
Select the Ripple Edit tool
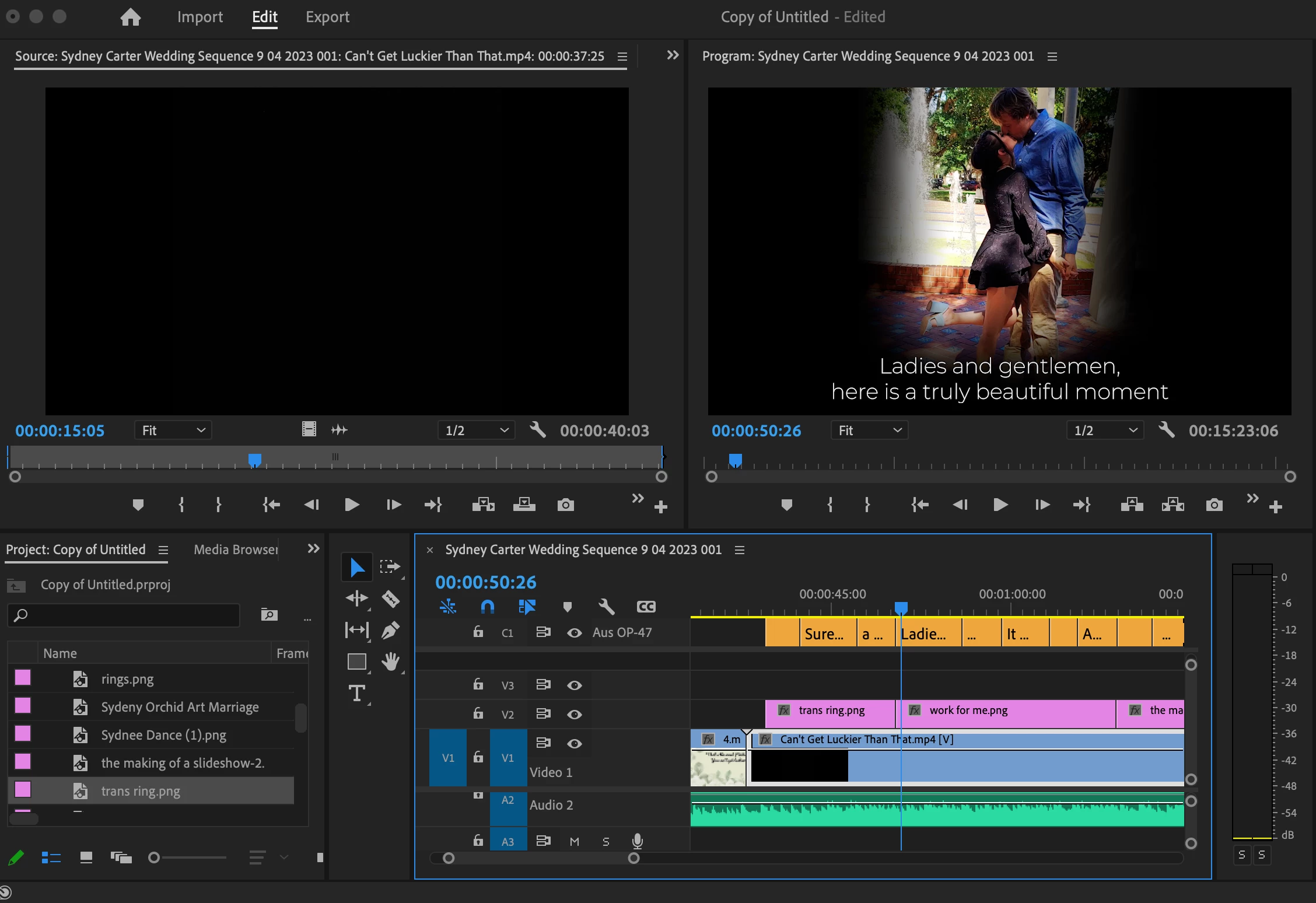pyautogui.click(x=356, y=598)
